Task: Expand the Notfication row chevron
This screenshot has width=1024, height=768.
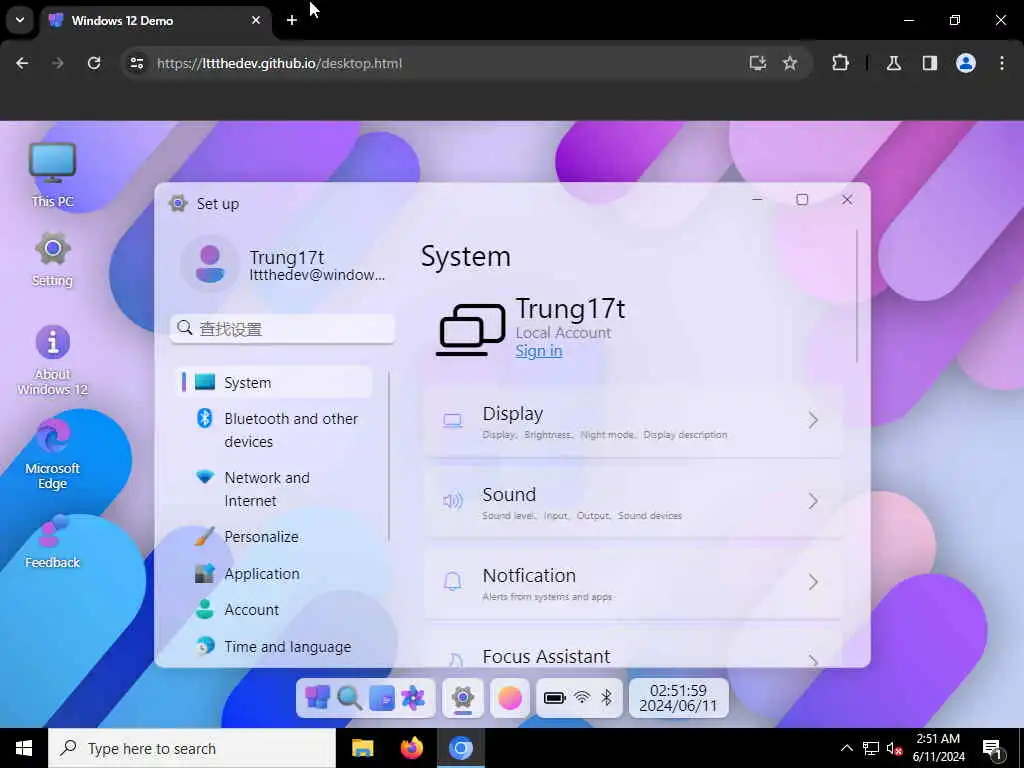Action: coord(813,582)
